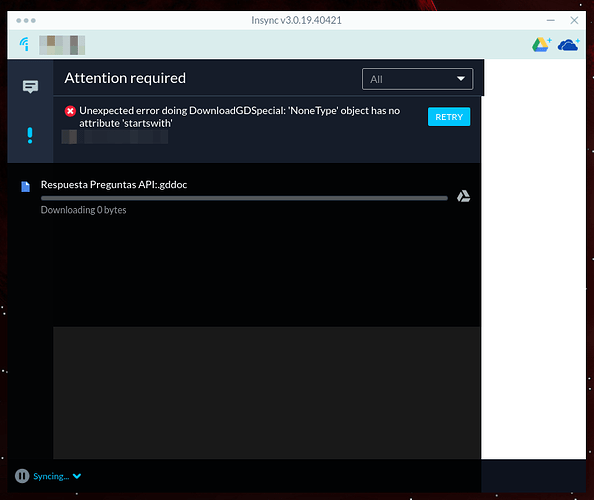
Task: Close the Insync window
Action: 574,20
